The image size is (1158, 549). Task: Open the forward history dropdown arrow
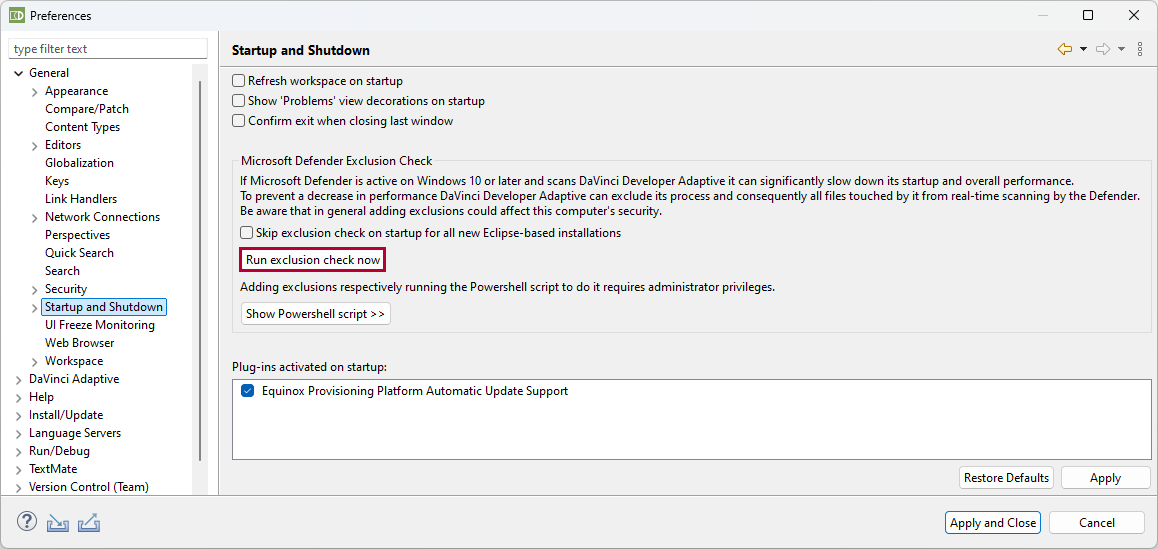point(1121,50)
